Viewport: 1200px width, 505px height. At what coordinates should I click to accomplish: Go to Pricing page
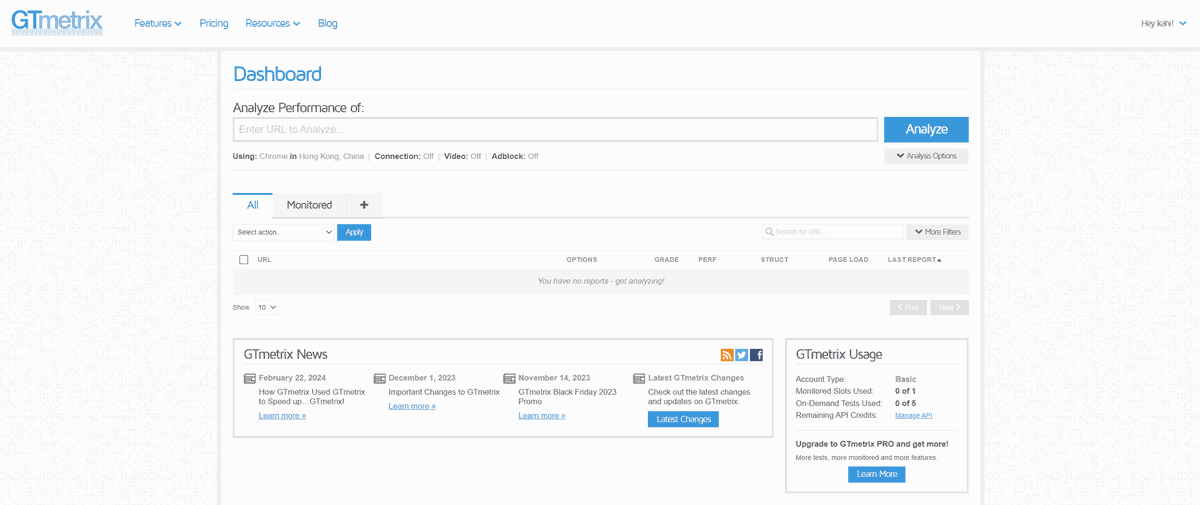click(x=214, y=23)
